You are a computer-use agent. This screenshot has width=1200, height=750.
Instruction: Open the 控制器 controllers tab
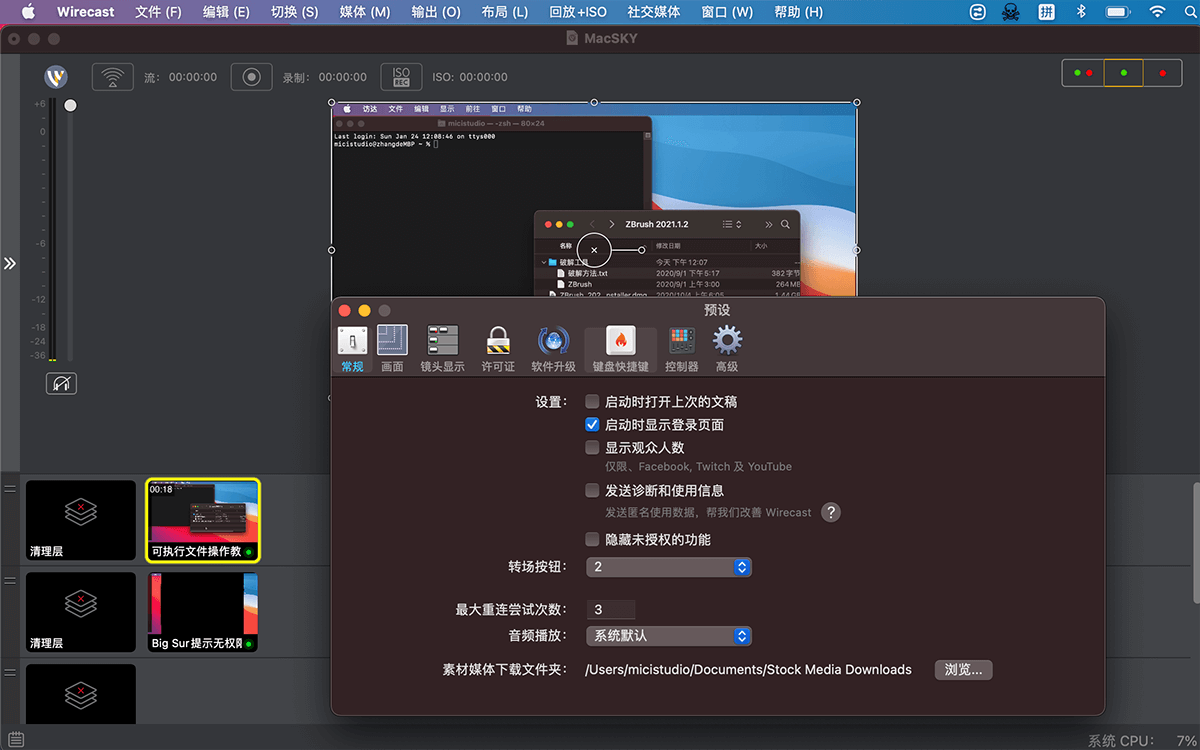[682, 350]
